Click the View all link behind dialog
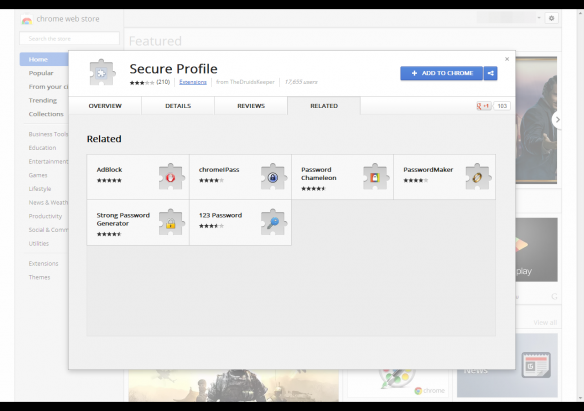The height and width of the screenshot is (411, 584). click(x=545, y=322)
